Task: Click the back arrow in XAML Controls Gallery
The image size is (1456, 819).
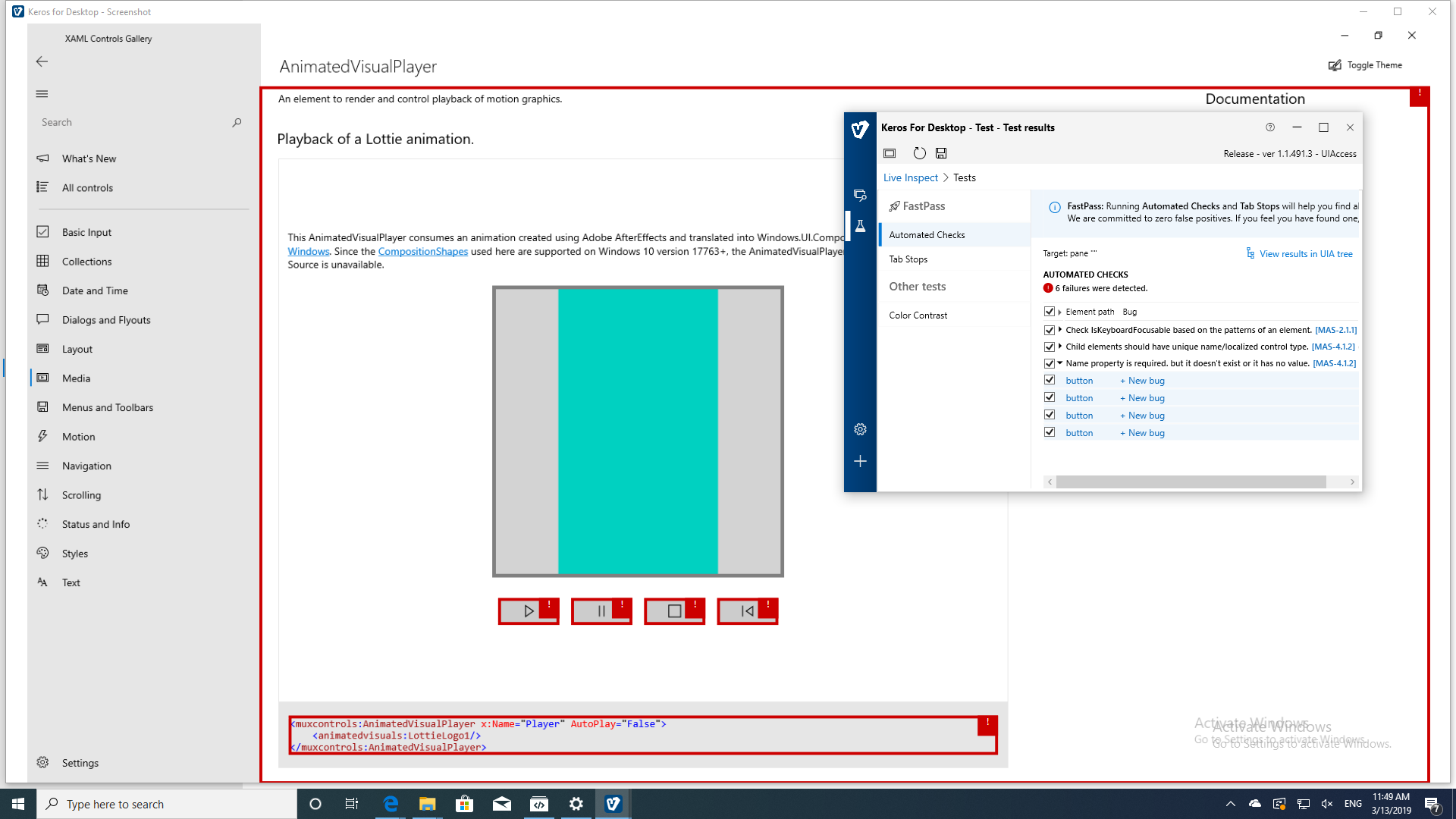Action: pos(42,61)
